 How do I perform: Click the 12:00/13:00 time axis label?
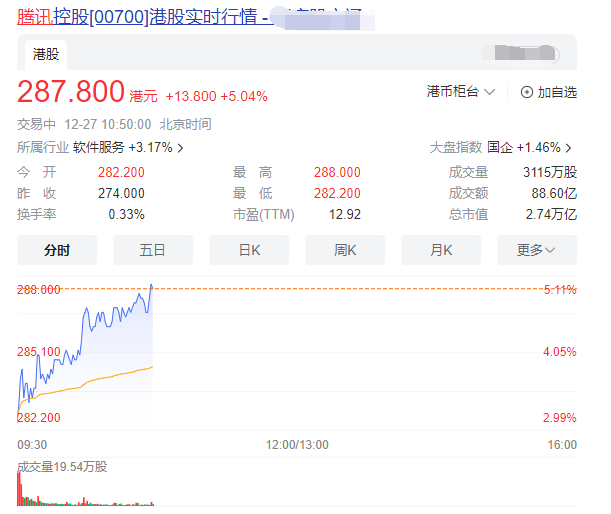click(297, 445)
